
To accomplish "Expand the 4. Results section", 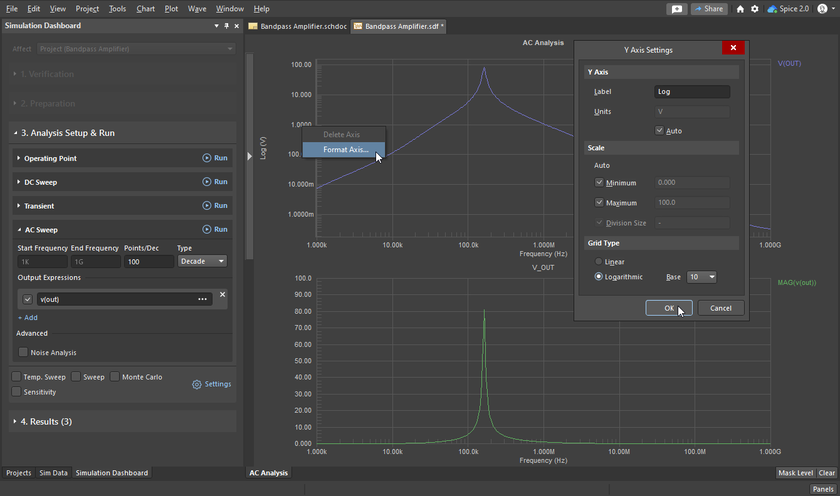I will [45, 421].
